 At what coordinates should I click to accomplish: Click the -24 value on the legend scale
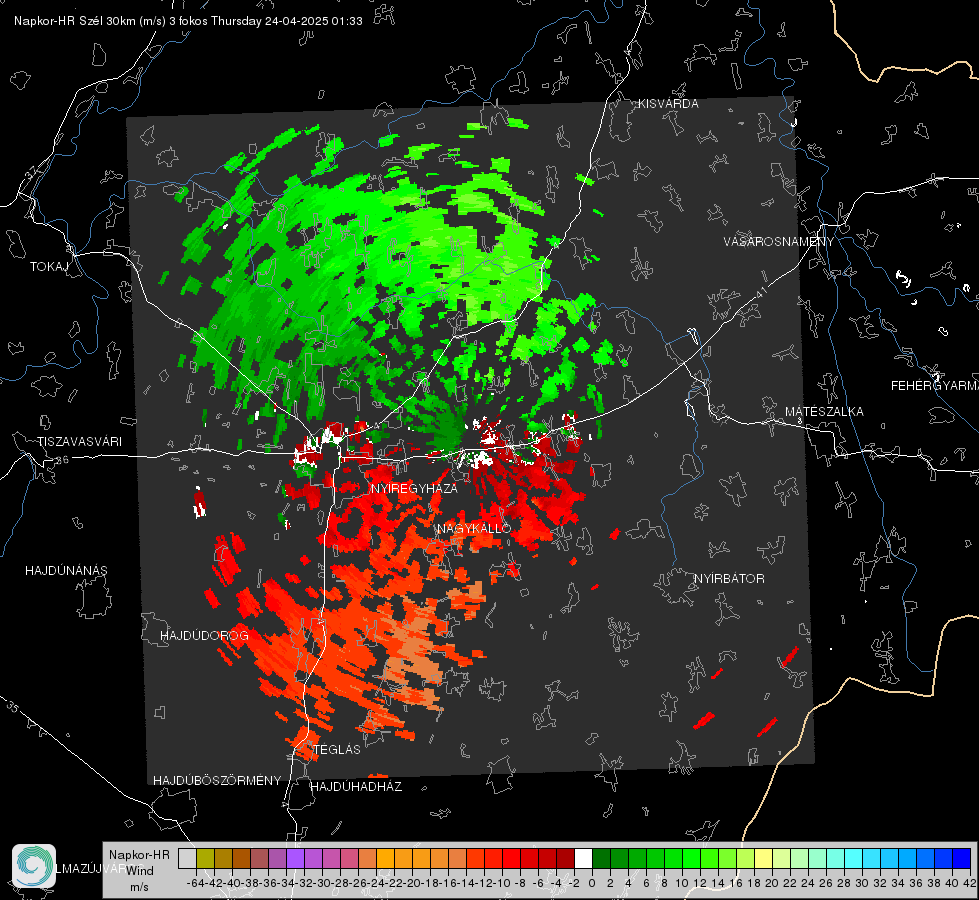click(377, 883)
